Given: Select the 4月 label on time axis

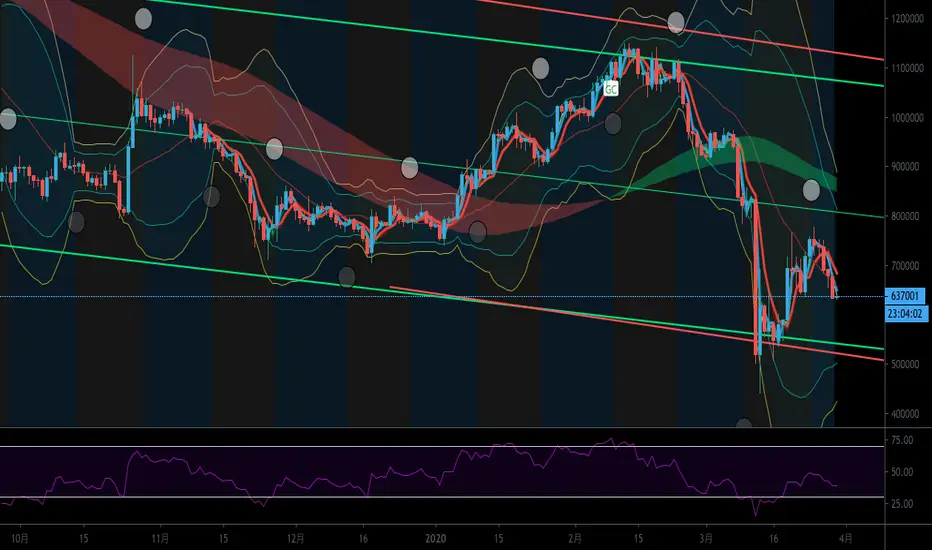Looking at the screenshot, I should coord(845,538).
